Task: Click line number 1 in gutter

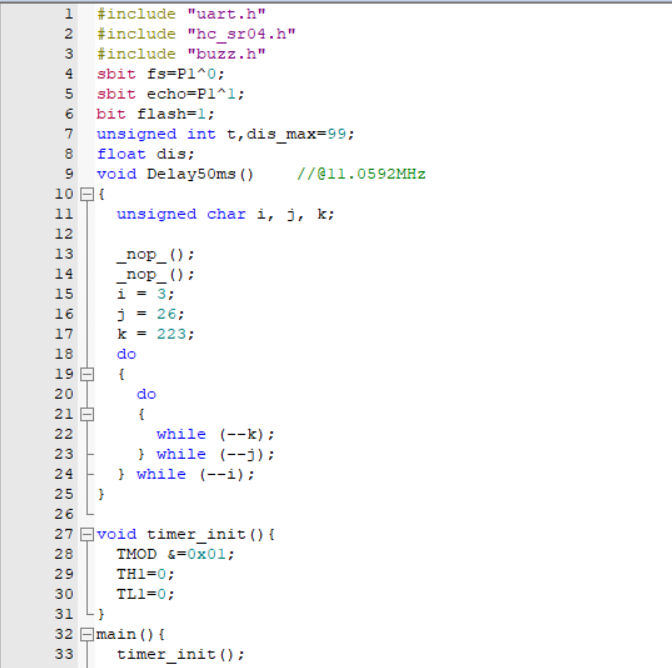Action: [x=69, y=14]
